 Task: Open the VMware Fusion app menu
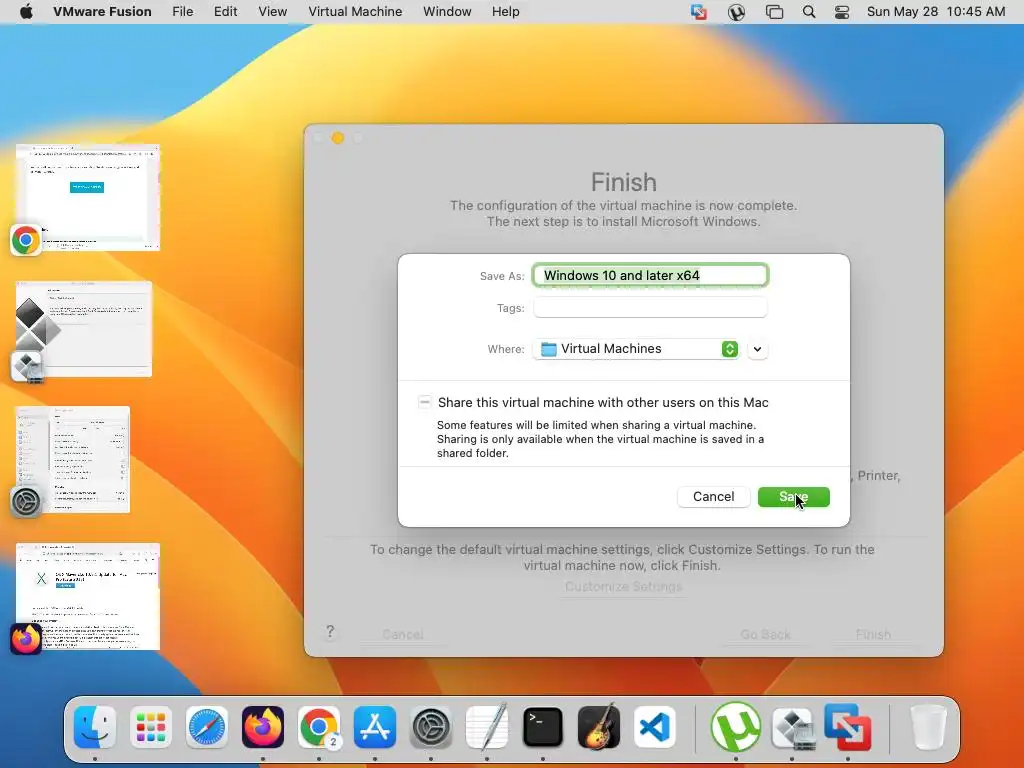(102, 12)
